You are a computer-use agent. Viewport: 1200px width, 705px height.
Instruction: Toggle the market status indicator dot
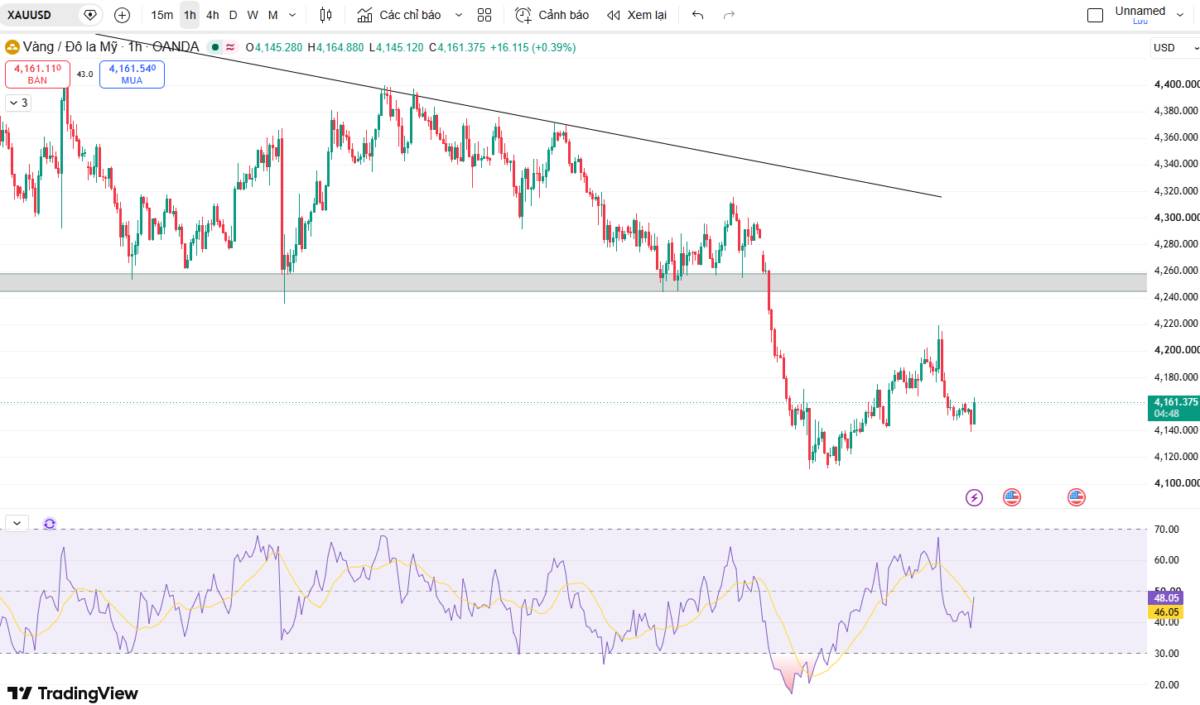pyautogui.click(x=214, y=47)
